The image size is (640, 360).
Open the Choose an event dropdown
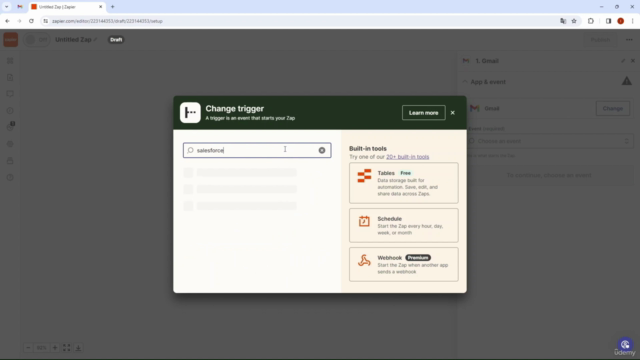pyautogui.click(x=549, y=141)
